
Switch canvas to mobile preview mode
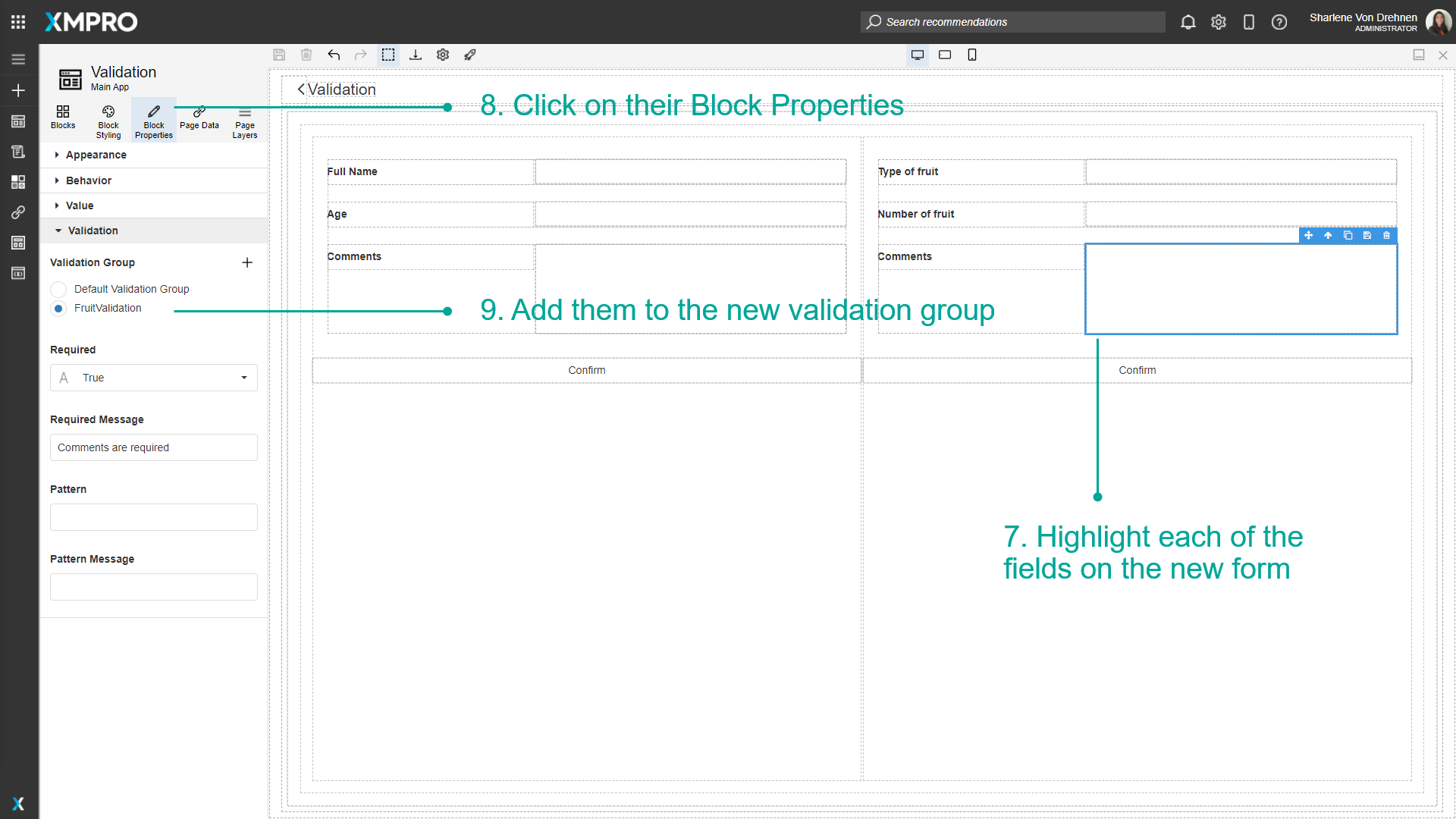pos(972,55)
